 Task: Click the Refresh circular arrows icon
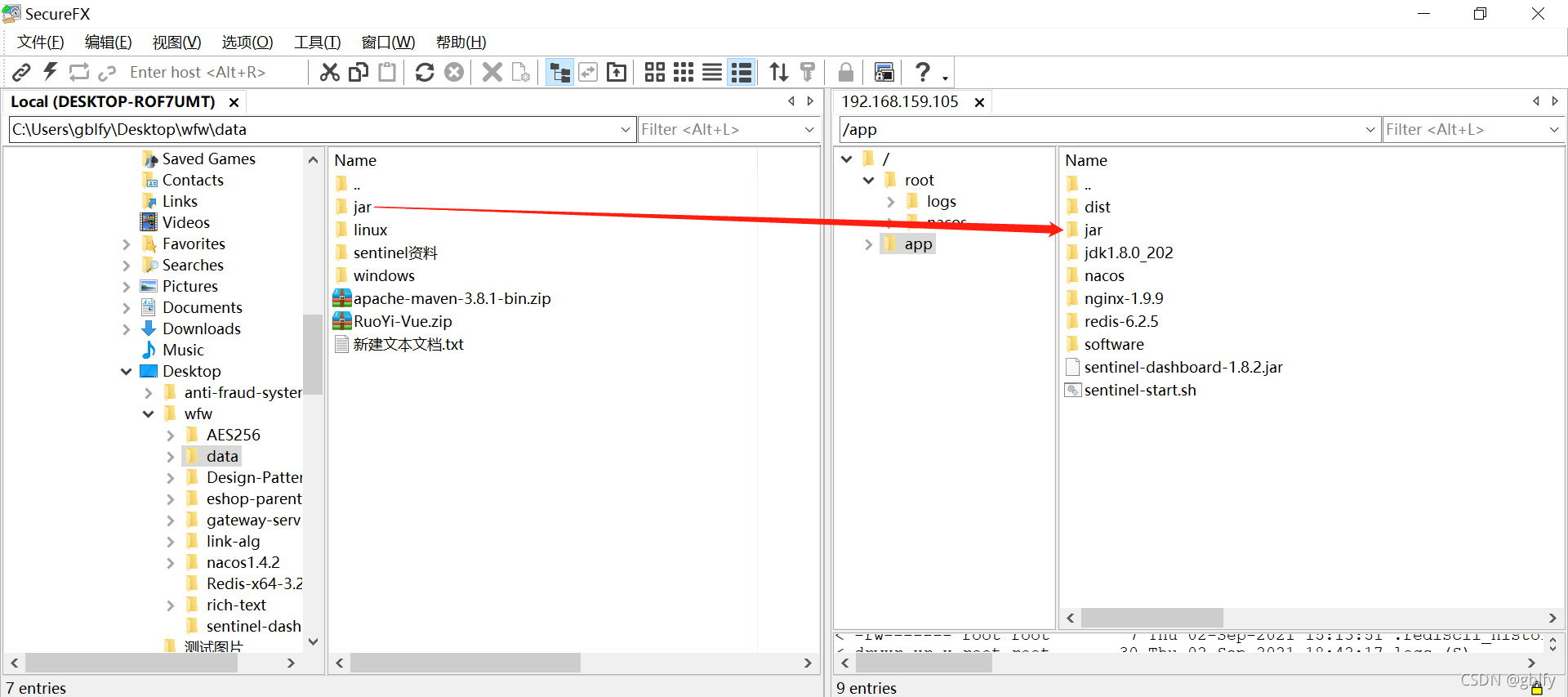click(x=425, y=73)
